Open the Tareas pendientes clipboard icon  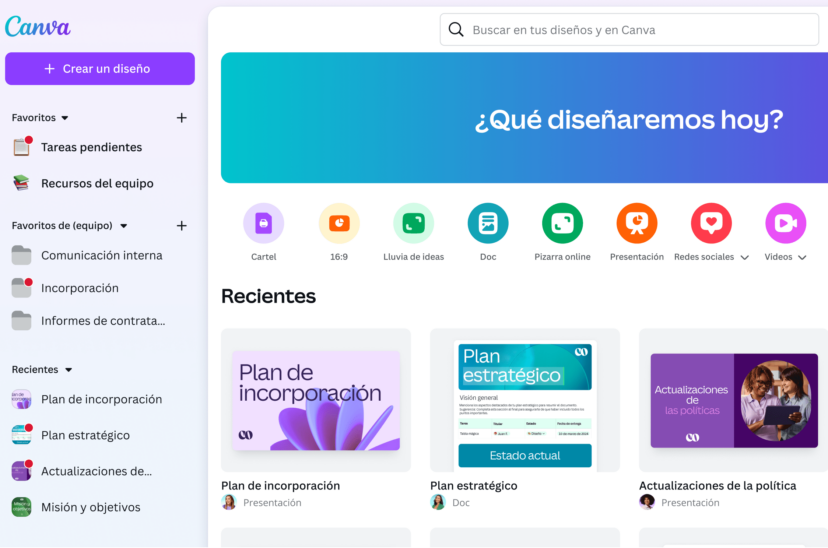point(22,147)
